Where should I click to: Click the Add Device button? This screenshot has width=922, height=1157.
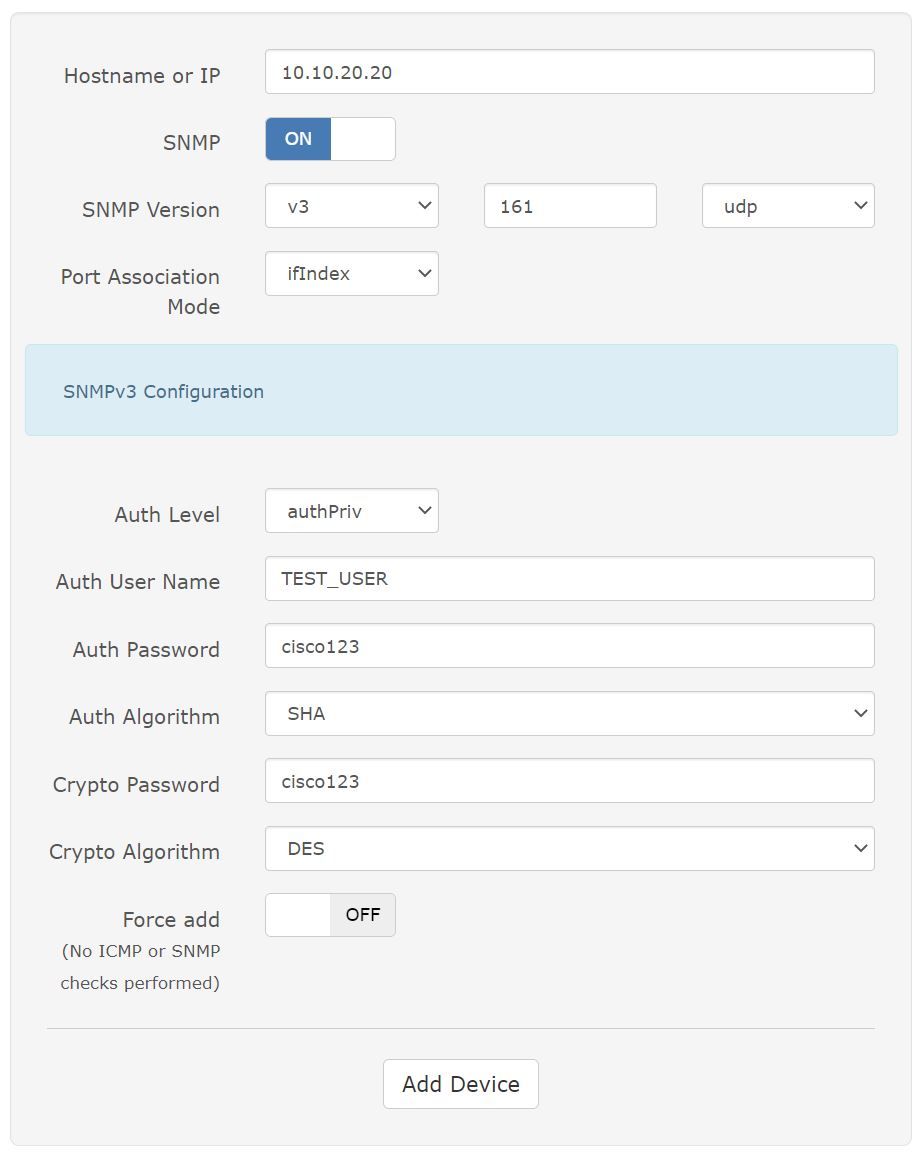pos(461,1084)
